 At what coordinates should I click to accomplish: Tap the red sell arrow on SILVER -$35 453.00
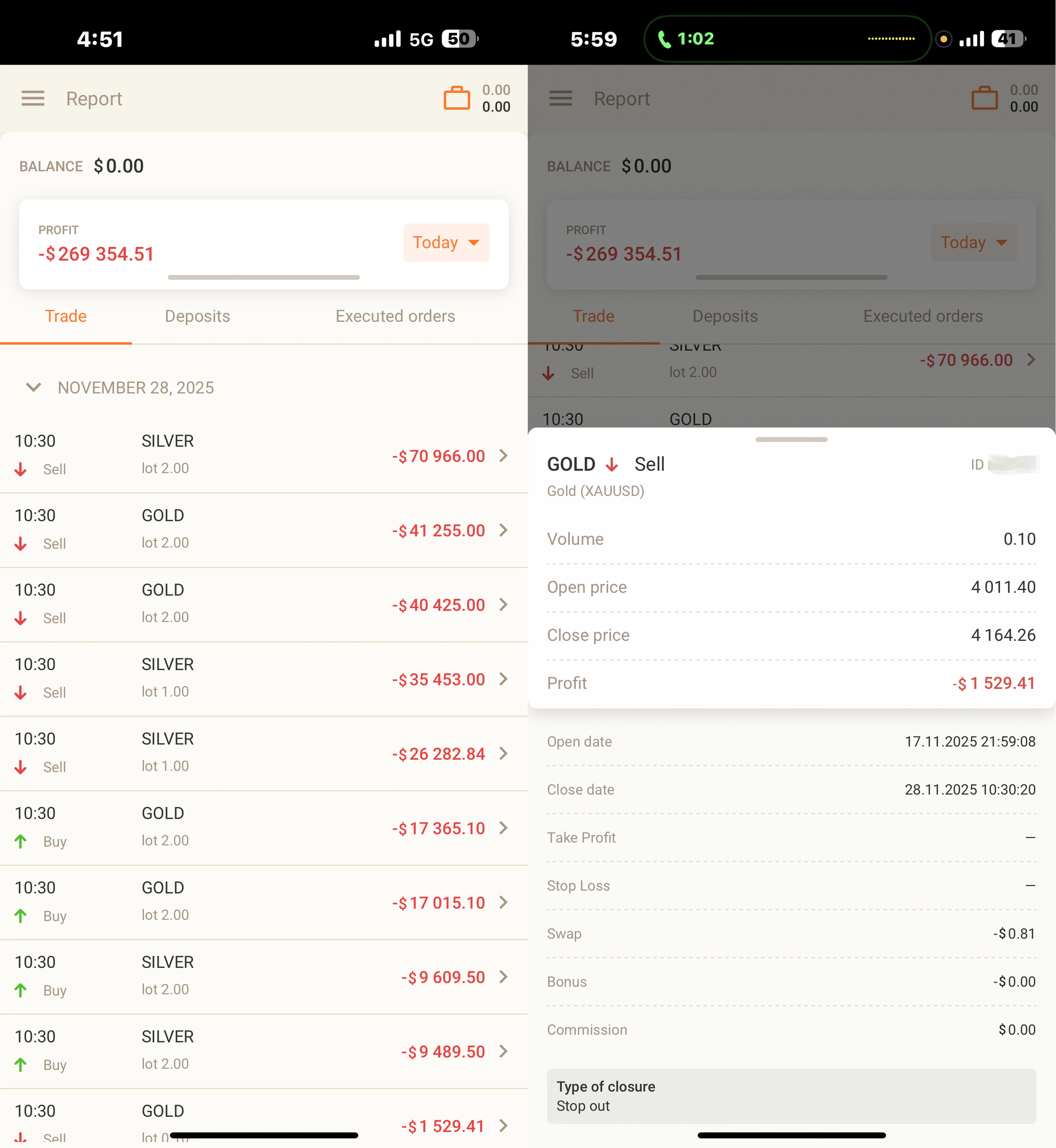tap(20, 692)
